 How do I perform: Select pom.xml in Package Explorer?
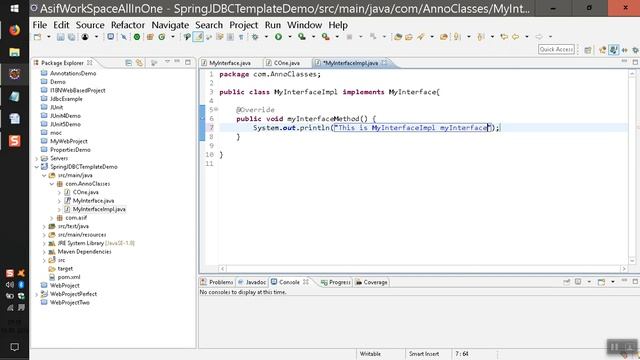pos(69,277)
